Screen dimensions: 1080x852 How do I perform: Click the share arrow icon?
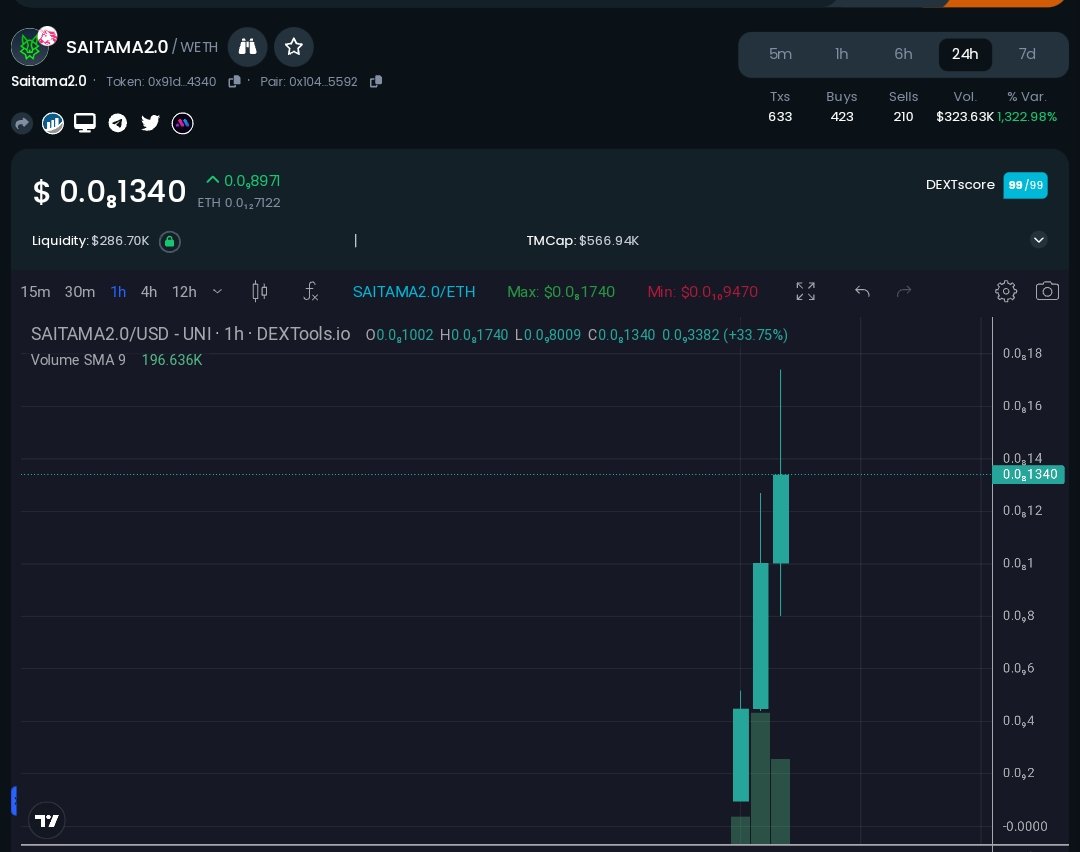click(x=22, y=123)
